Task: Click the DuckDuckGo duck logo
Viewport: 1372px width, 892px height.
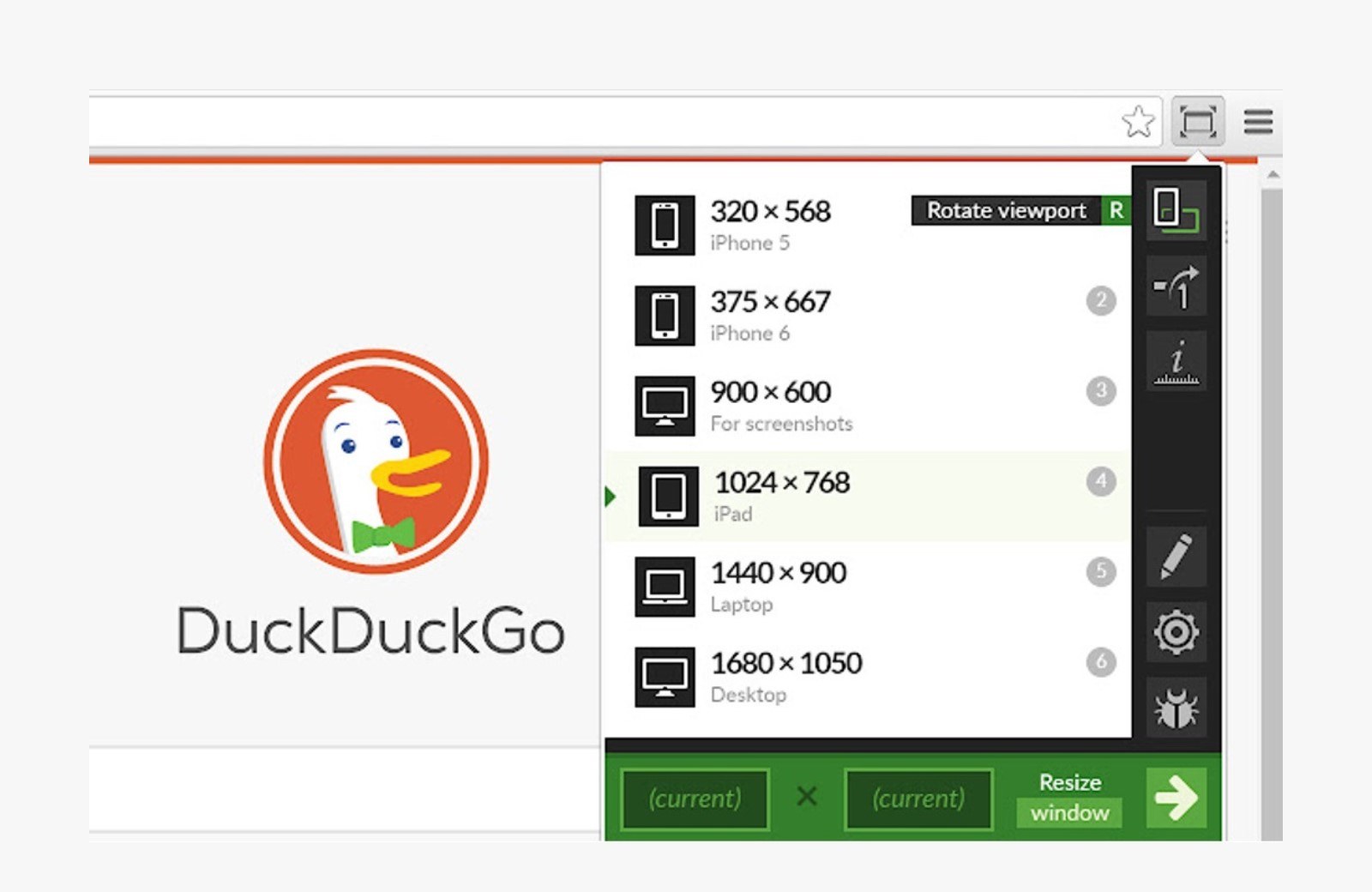Action: (x=376, y=461)
